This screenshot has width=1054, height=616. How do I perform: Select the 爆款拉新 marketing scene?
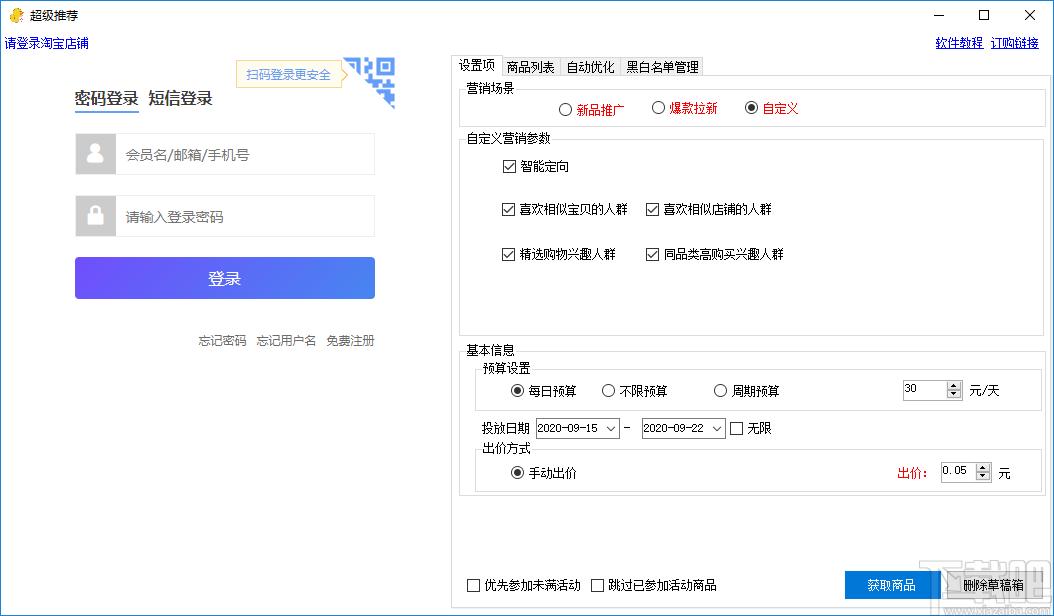coord(684,108)
